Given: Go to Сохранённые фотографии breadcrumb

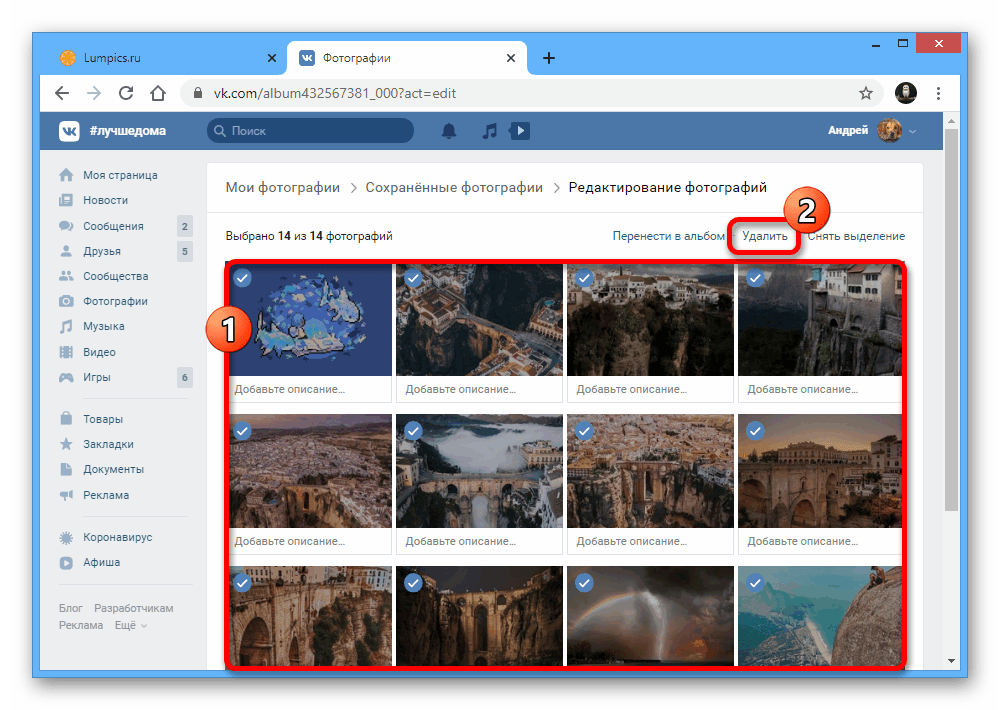Looking at the screenshot, I should [454, 188].
